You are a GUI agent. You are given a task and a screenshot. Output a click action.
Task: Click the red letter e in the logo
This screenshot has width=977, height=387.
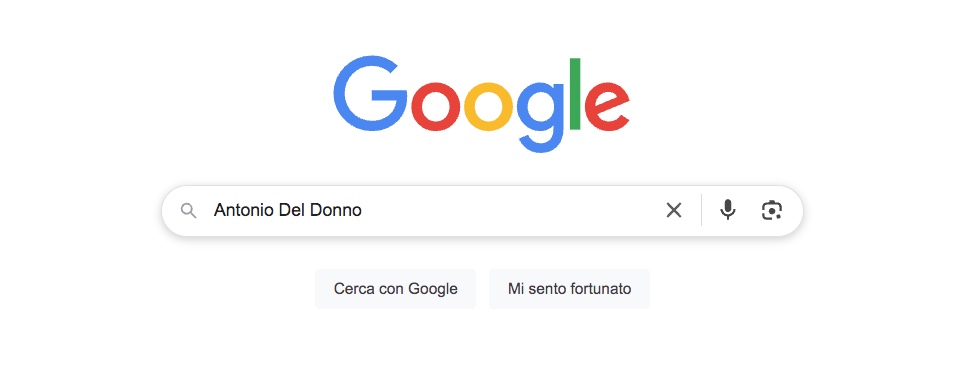tap(607, 107)
